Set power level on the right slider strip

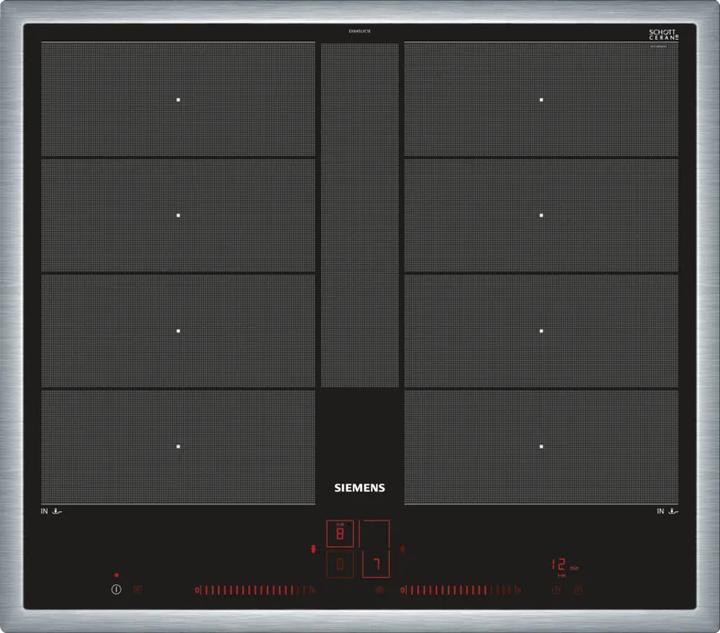[x=462, y=590]
